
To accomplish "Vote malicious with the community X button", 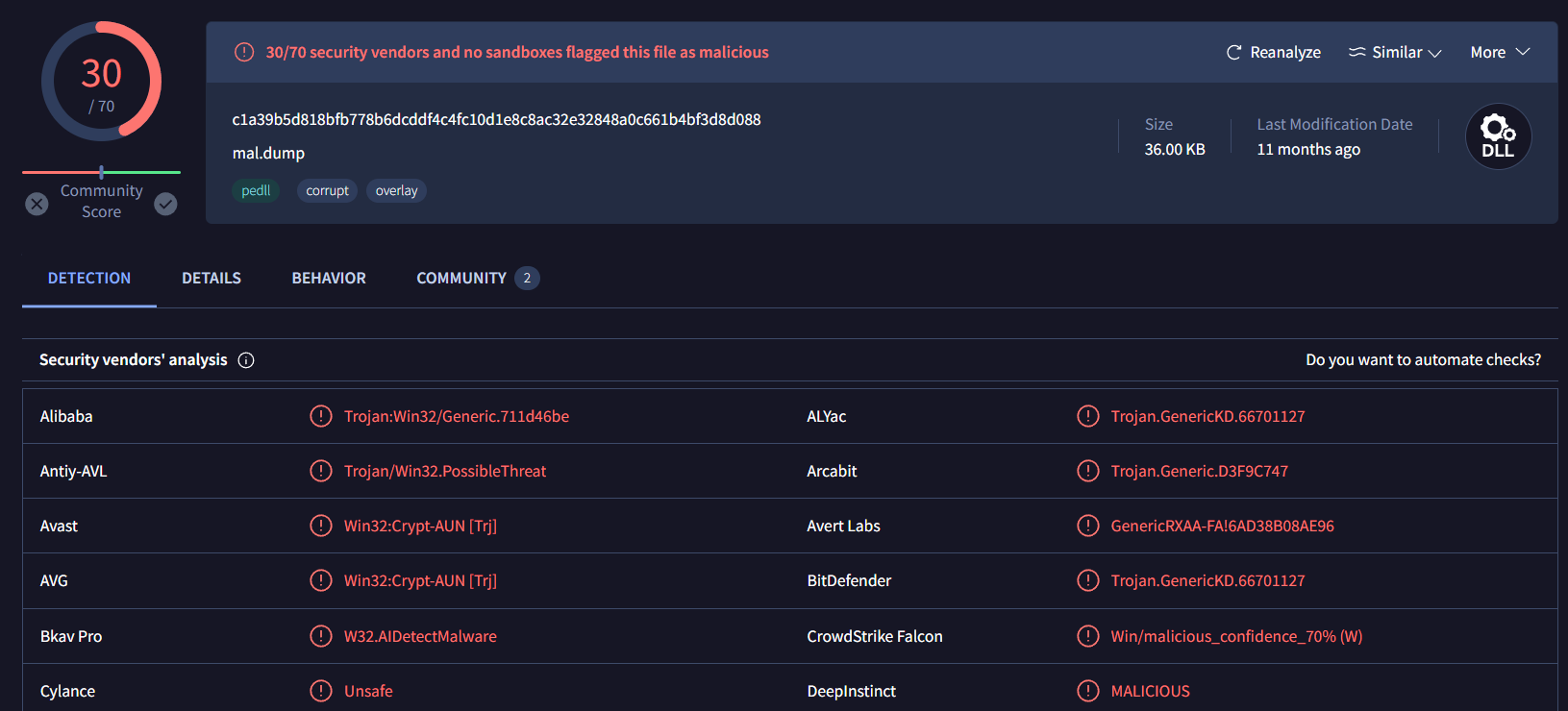I will click(37, 204).
